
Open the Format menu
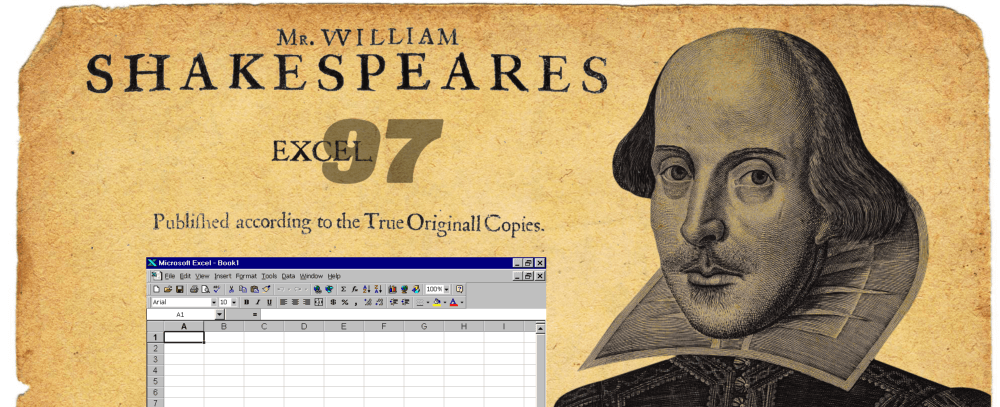[x=246, y=276]
